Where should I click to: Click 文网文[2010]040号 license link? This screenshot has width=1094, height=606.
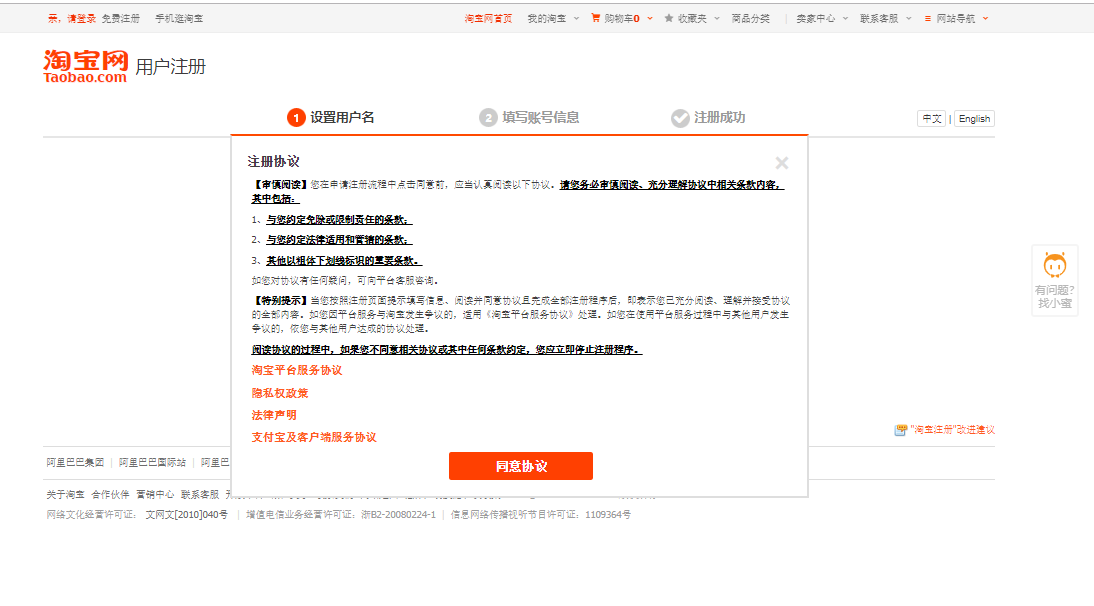pos(186,515)
